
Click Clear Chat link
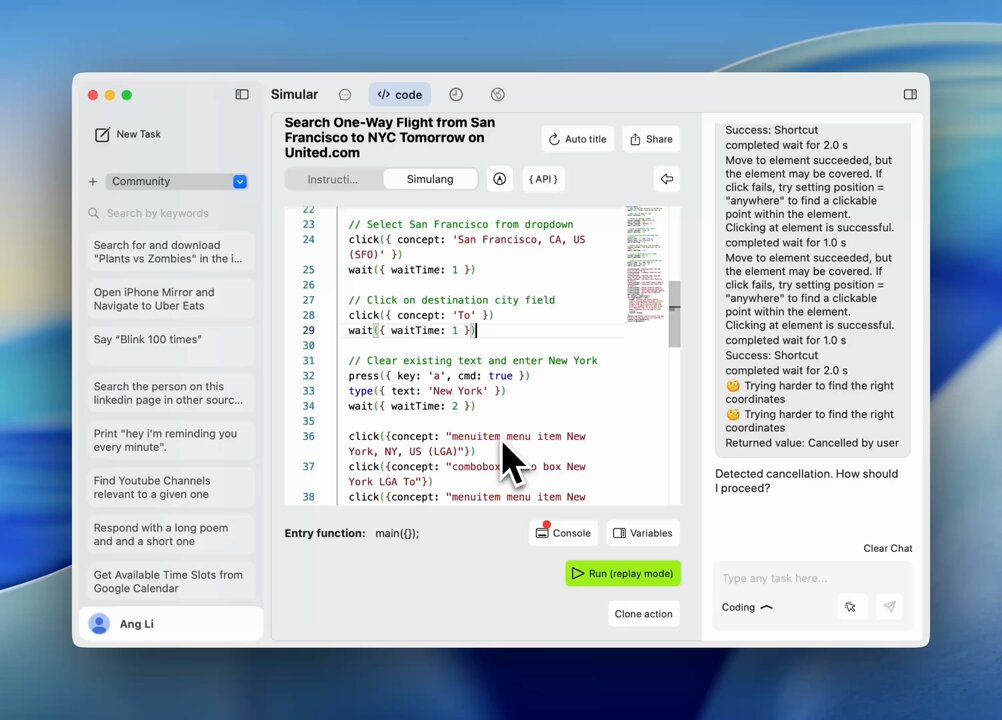pyautogui.click(x=888, y=548)
